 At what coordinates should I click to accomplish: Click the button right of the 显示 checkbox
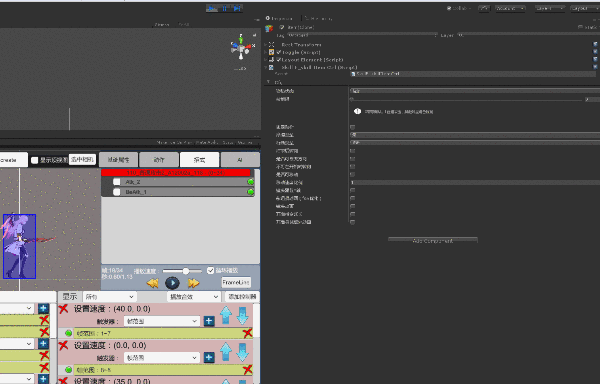pyautogui.click(x=82, y=159)
